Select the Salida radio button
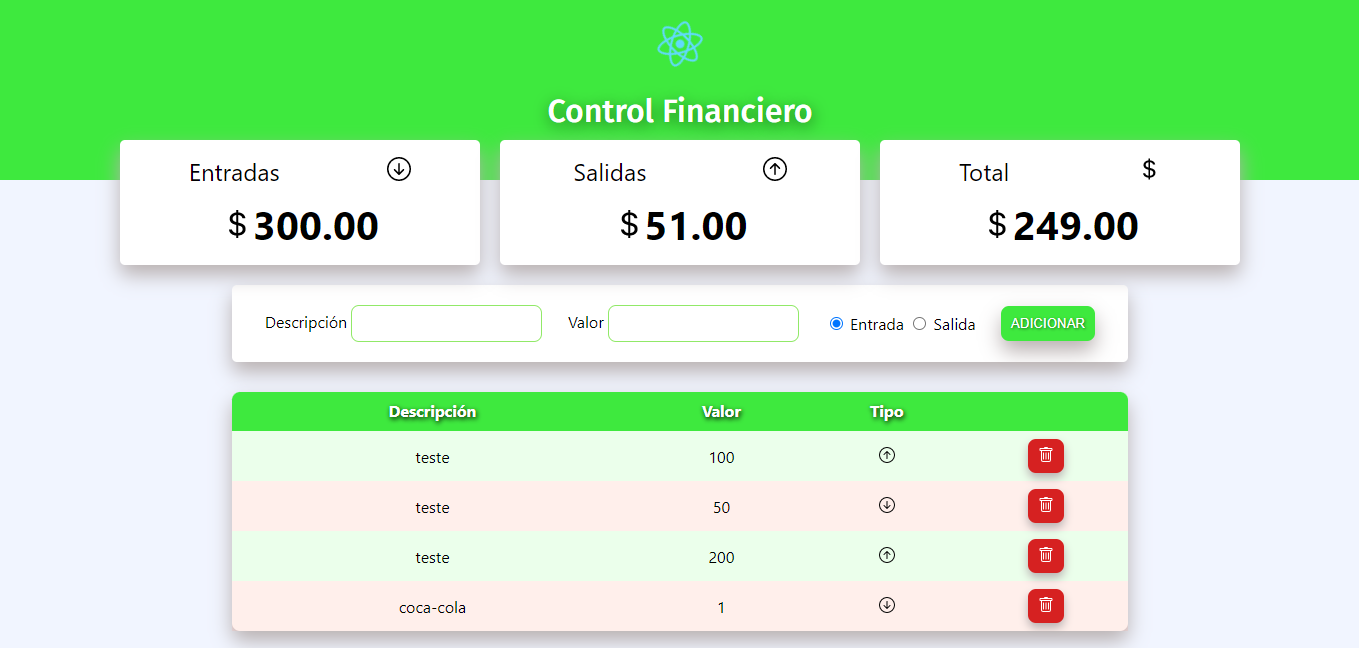1359x648 pixels. pyautogui.click(x=919, y=323)
